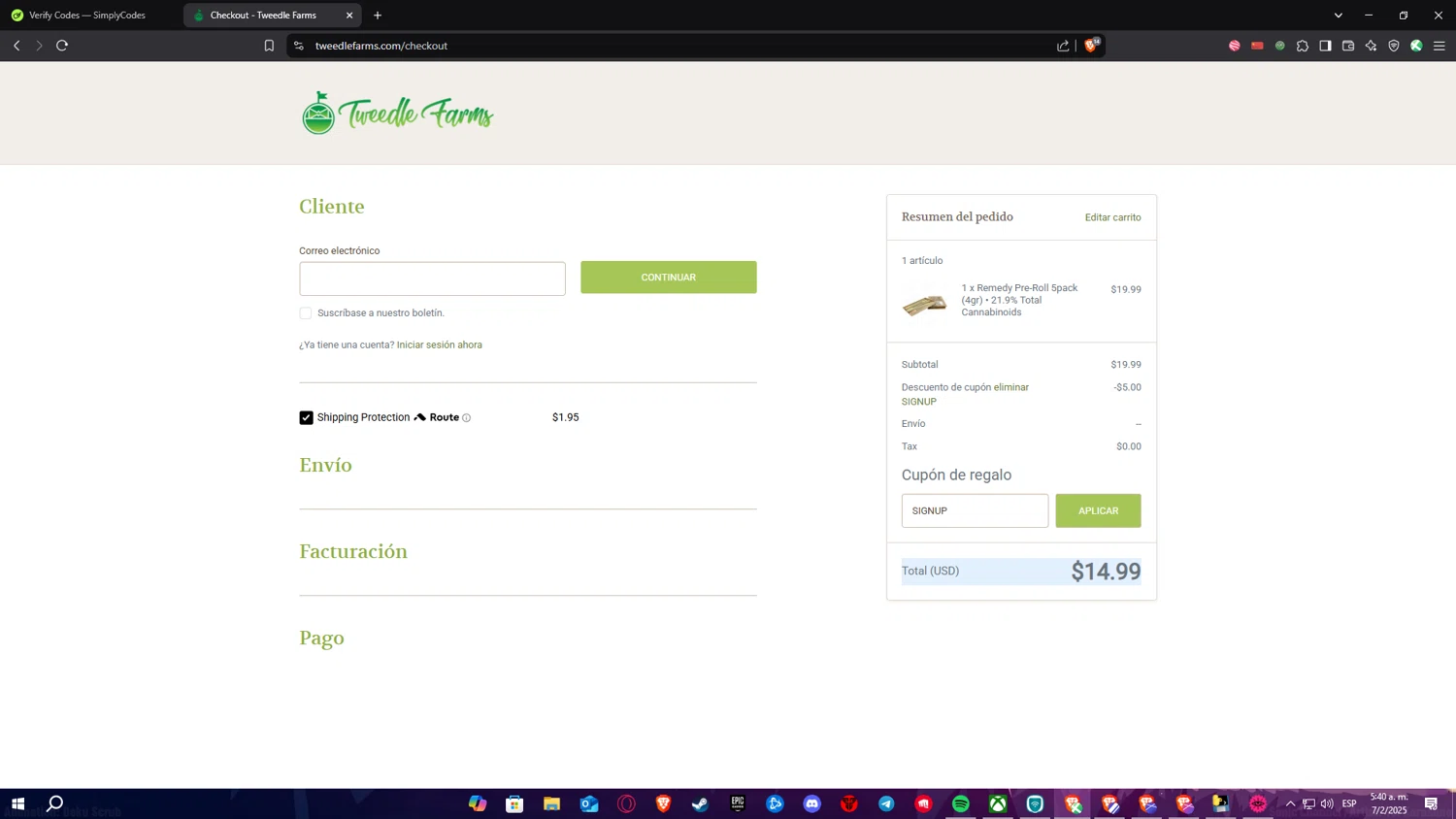Check the Suscríbase a nuestro boletín checkbox
This screenshot has height=819, width=1456.
(x=306, y=313)
